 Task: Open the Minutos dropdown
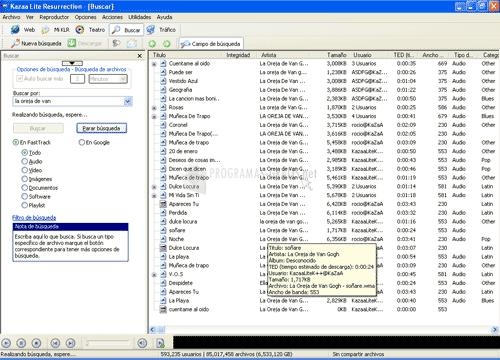(108, 79)
